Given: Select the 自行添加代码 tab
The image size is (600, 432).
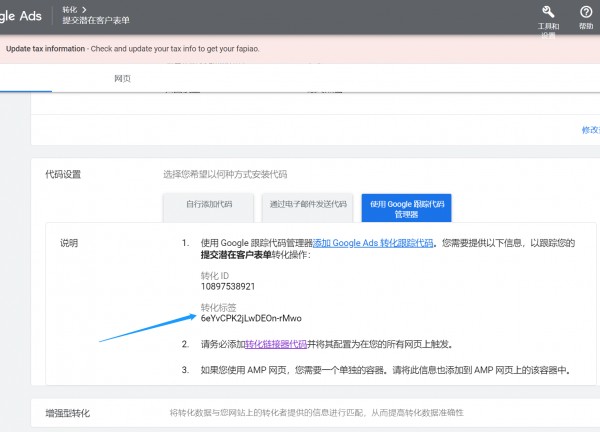Looking at the screenshot, I should point(209,208).
